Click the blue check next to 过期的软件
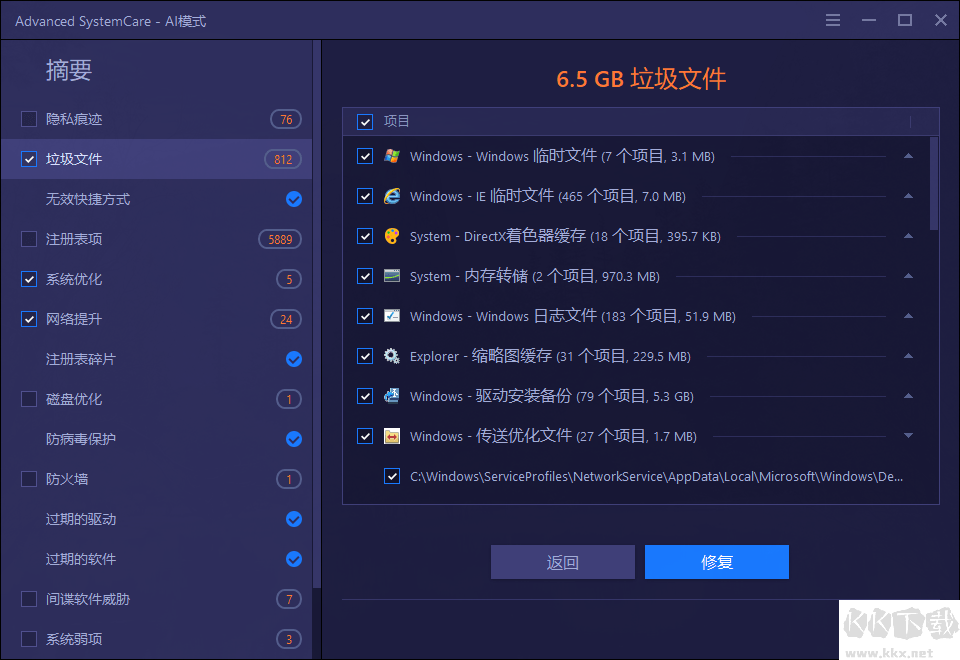 [294, 559]
